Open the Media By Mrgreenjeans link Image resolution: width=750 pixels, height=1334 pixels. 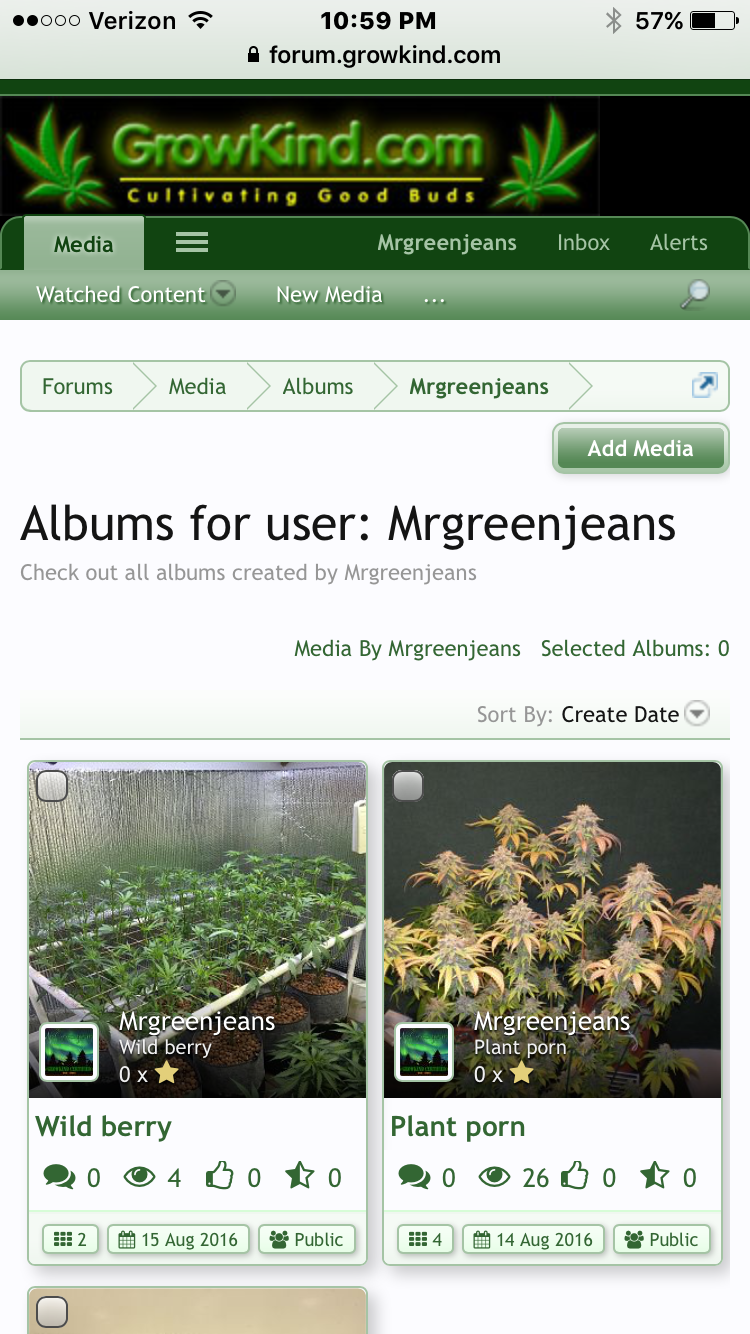(x=407, y=648)
